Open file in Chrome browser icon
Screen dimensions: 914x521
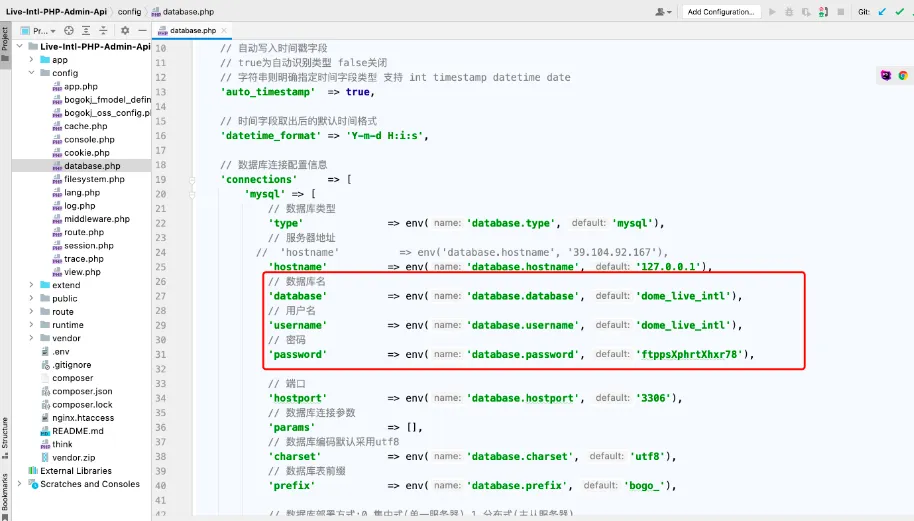(903, 76)
